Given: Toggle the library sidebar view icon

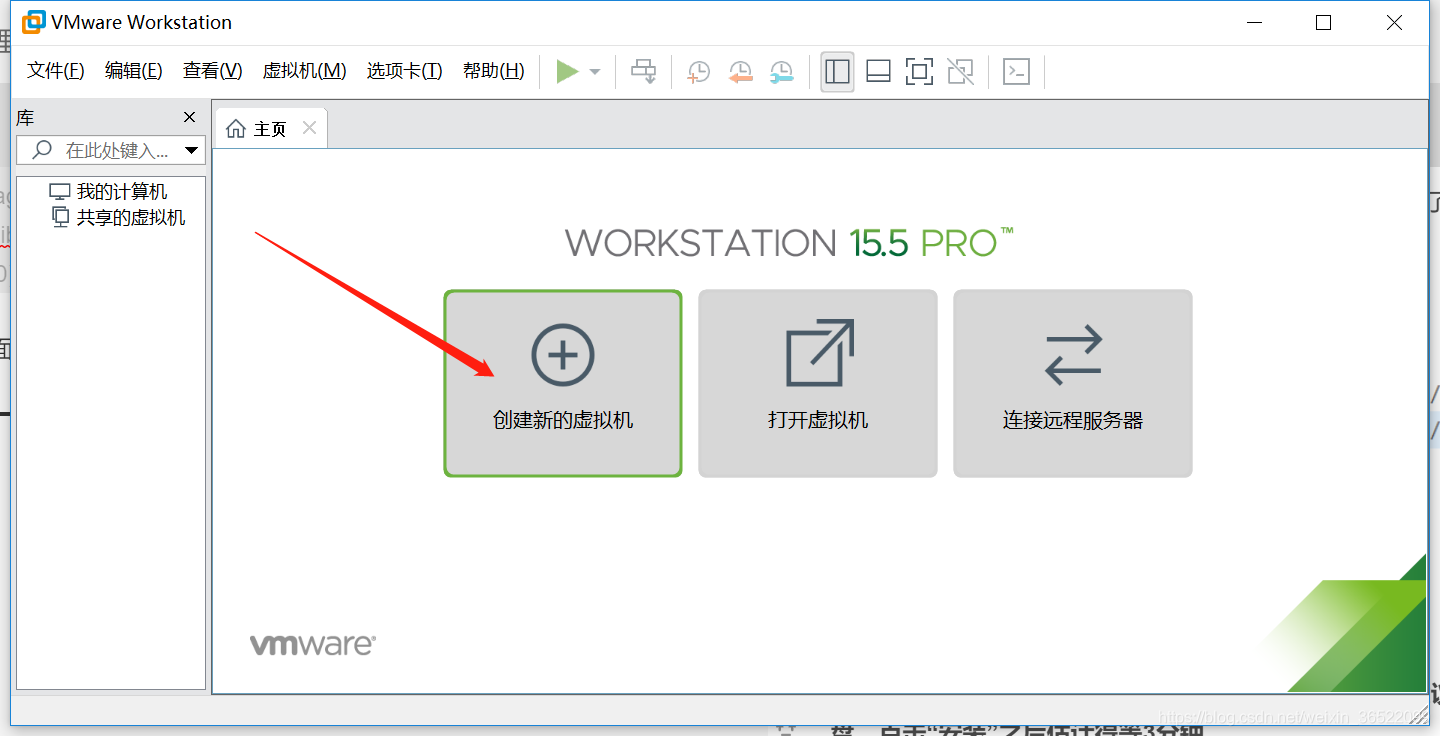Looking at the screenshot, I should 837,71.
